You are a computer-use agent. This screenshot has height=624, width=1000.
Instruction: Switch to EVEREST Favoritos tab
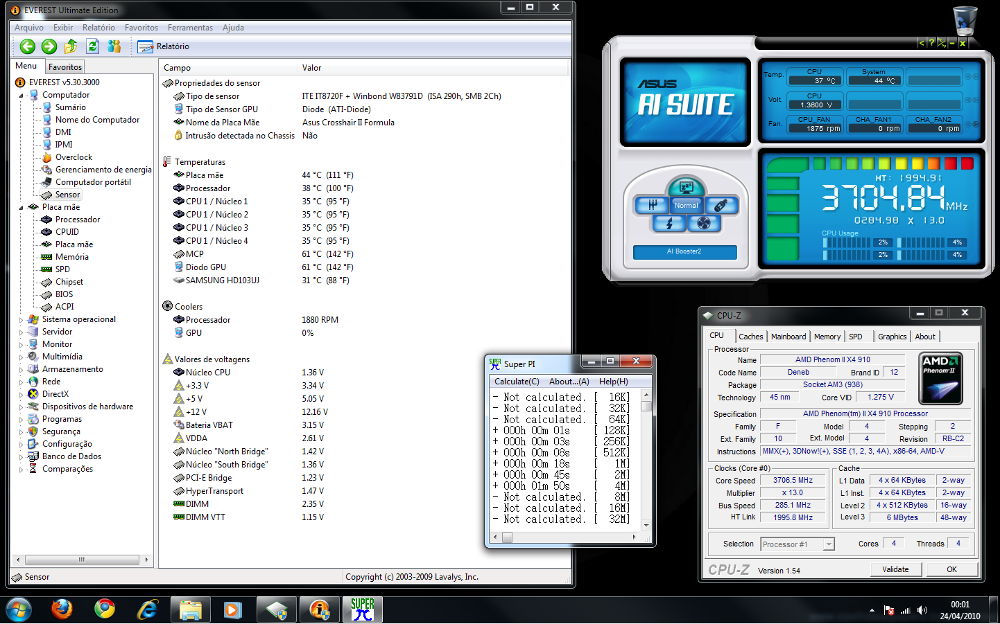click(65, 66)
